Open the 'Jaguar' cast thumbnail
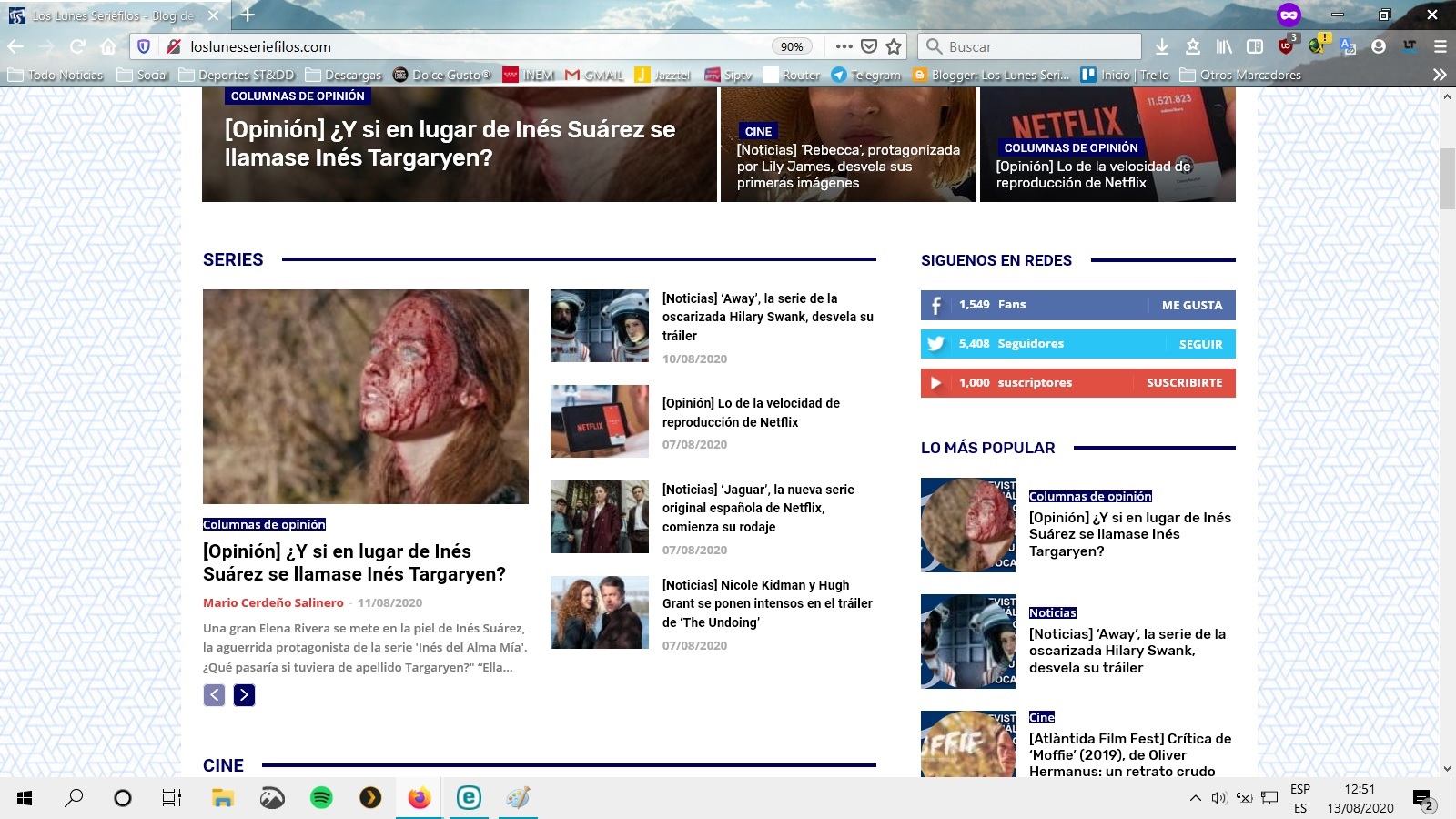Screen dimensions: 1456x819 click(600, 517)
